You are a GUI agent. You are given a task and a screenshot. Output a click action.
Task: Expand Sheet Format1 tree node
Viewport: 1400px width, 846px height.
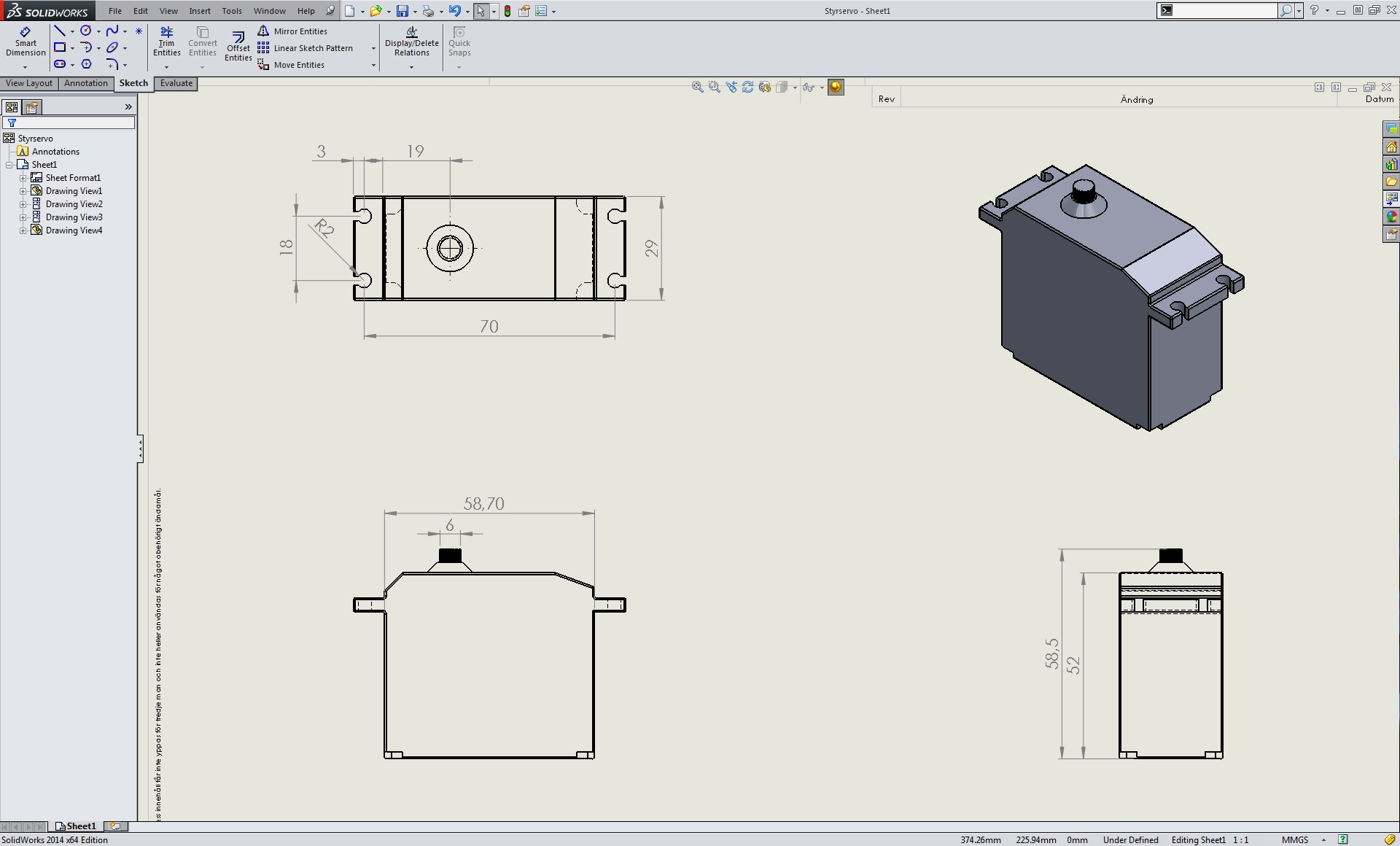click(x=23, y=178)
